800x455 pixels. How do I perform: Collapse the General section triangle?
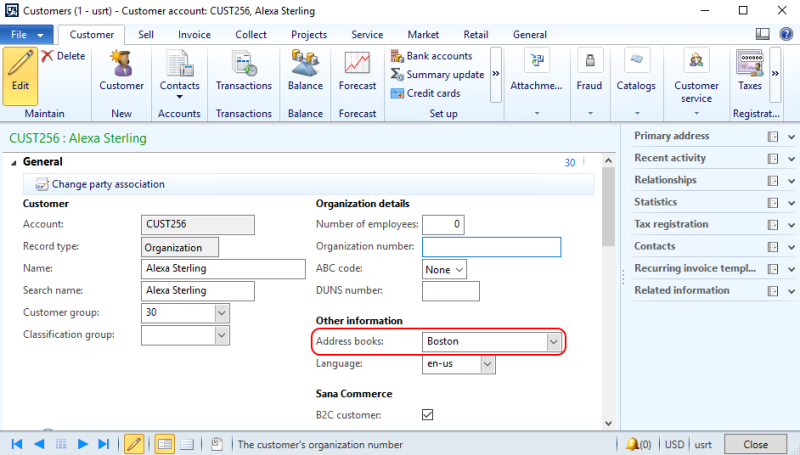tap(14, 162)
